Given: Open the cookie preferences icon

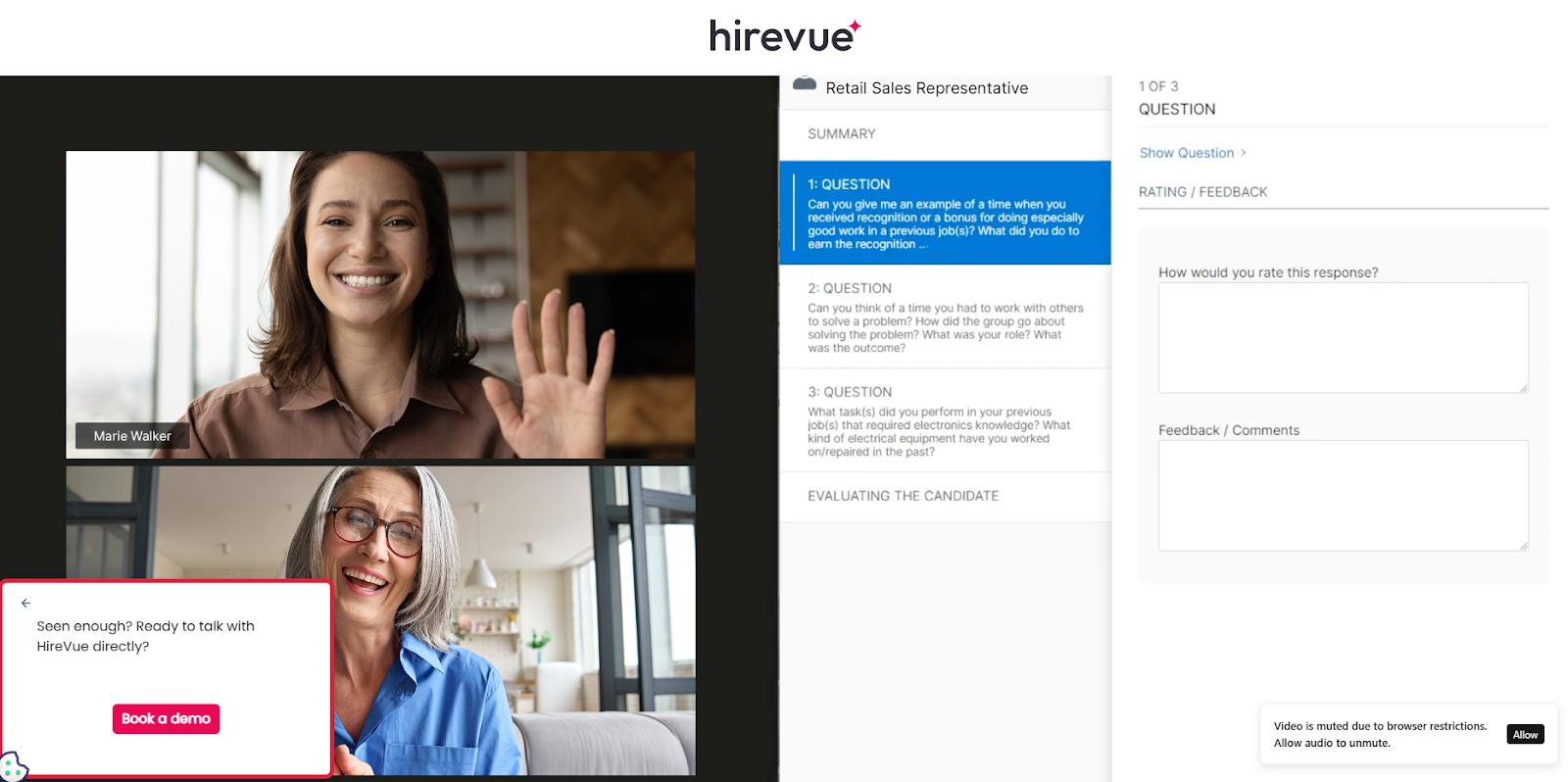Looking at the screenshot, I should 13,766.
